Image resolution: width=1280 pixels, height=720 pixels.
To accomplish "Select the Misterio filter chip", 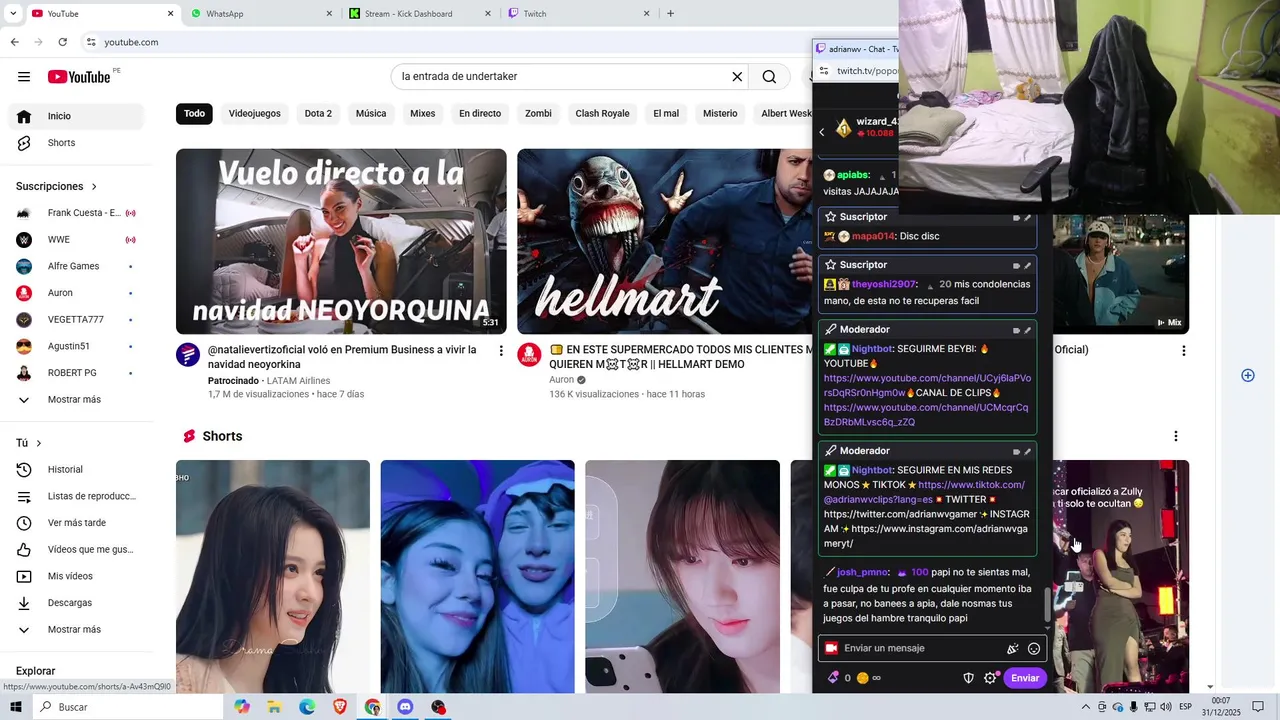I will (720, 114).
